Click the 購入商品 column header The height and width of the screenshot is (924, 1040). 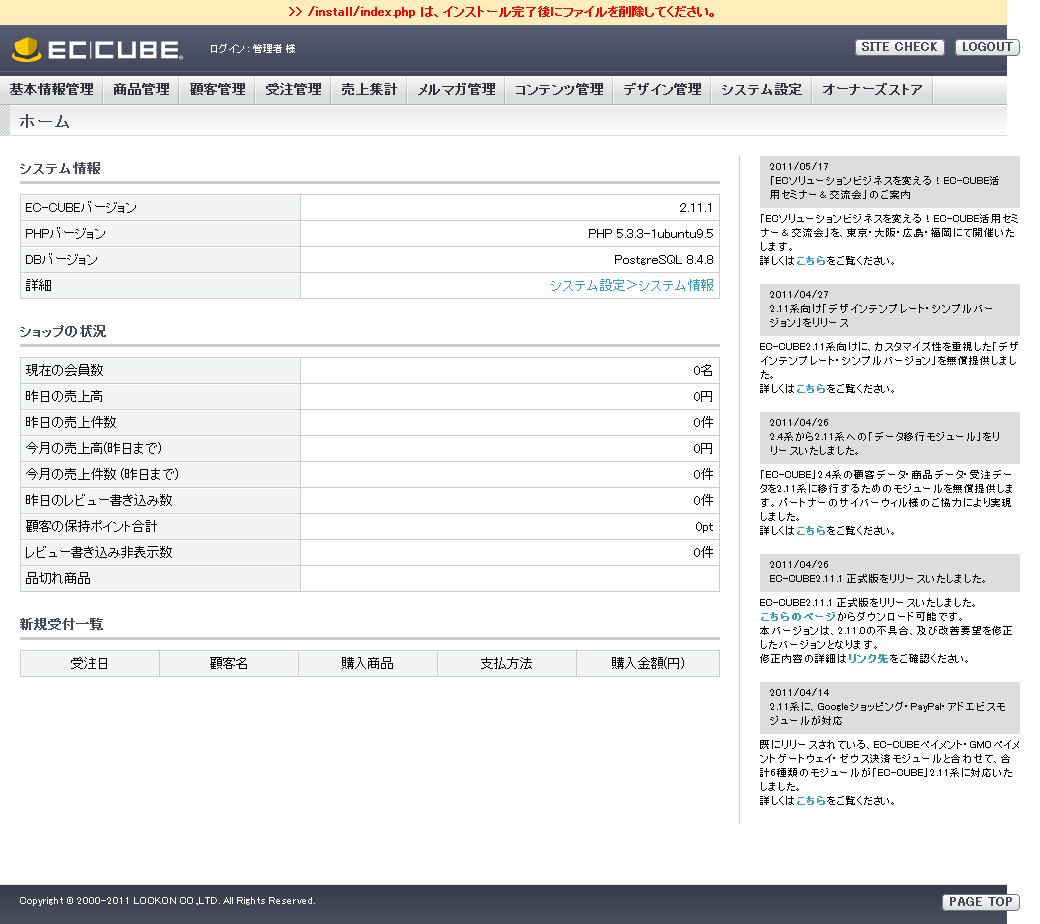click(x=367, y=663)
